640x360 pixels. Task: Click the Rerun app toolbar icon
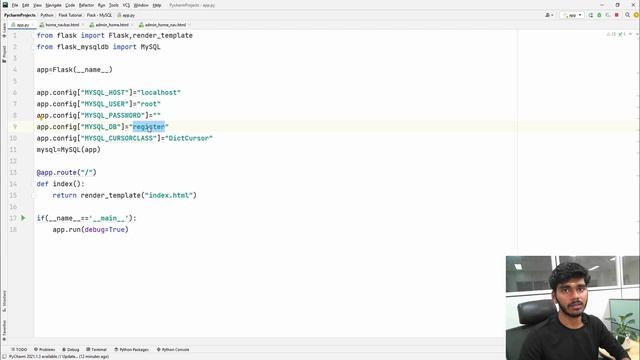point(591,15)
